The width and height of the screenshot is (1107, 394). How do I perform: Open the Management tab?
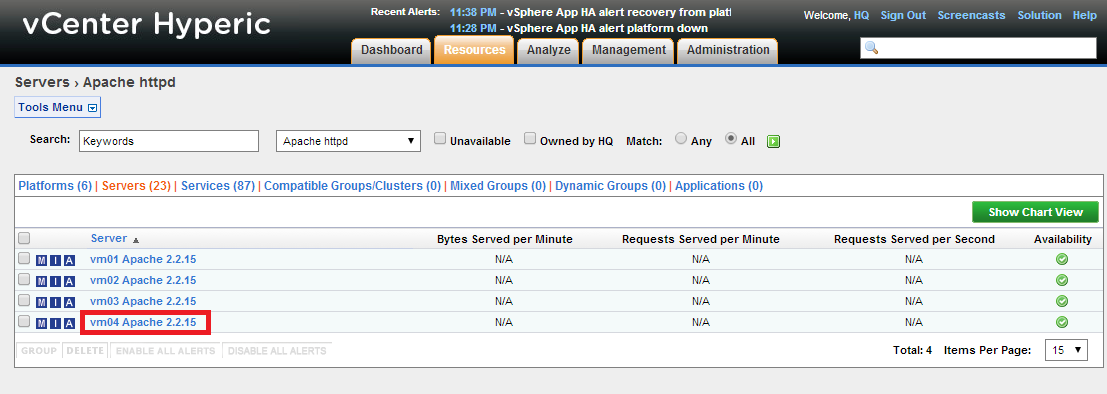[x=628, y=50]
